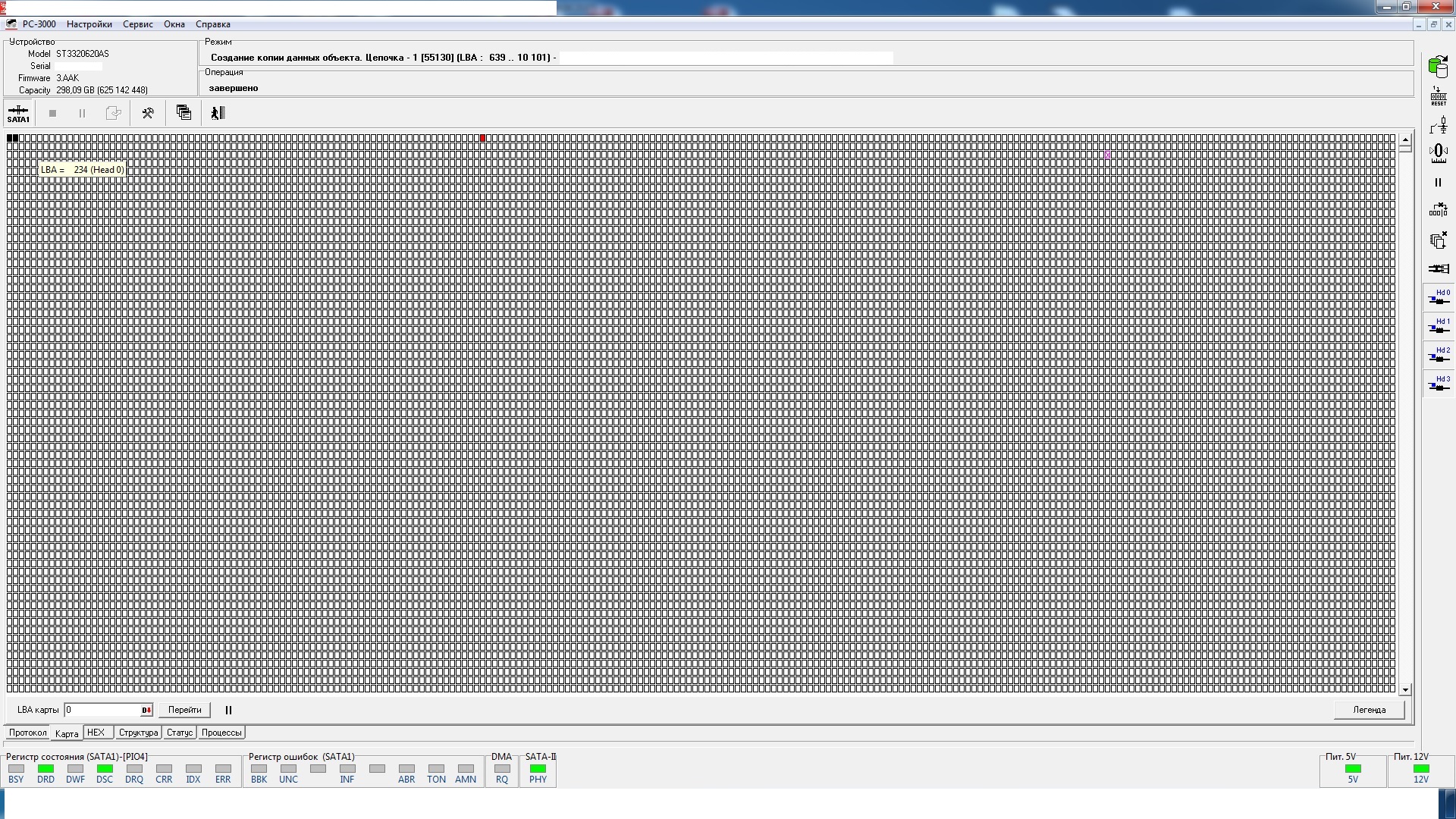Open the Легенда button
The image size is (1456, 819).
[1369, 711]
